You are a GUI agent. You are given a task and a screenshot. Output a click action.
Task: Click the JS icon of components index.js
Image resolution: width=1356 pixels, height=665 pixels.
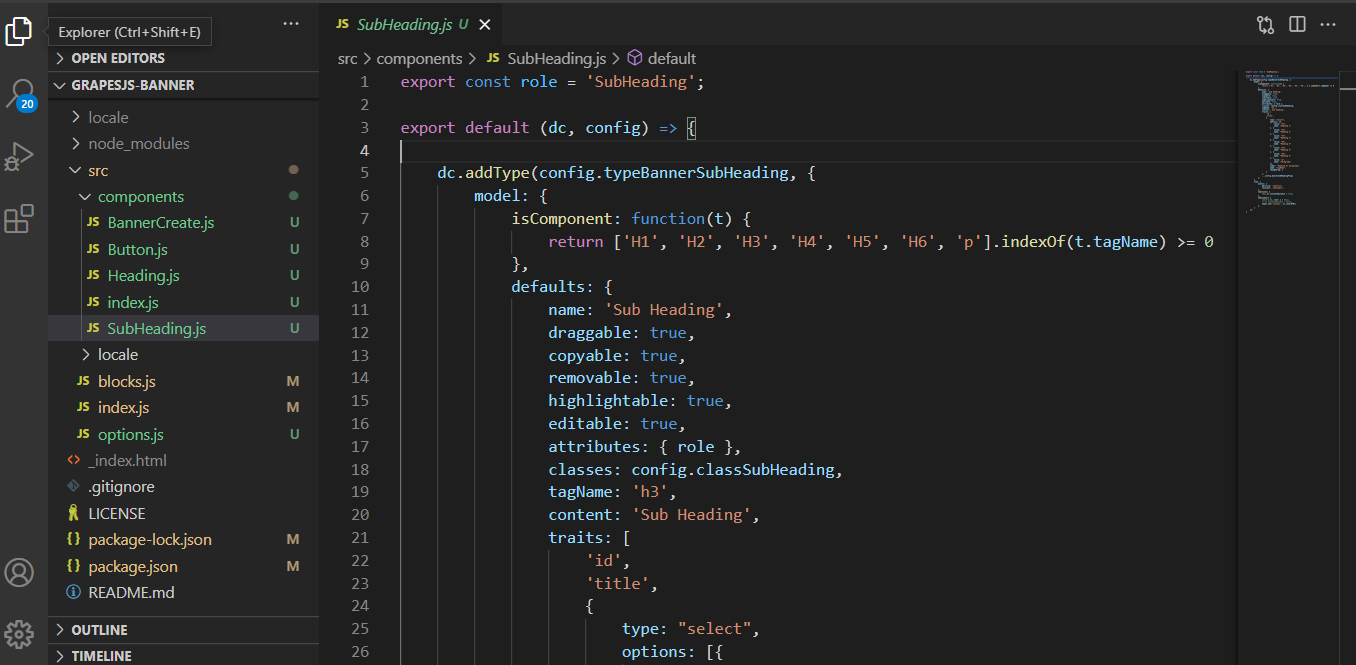(x=93, y=302)
